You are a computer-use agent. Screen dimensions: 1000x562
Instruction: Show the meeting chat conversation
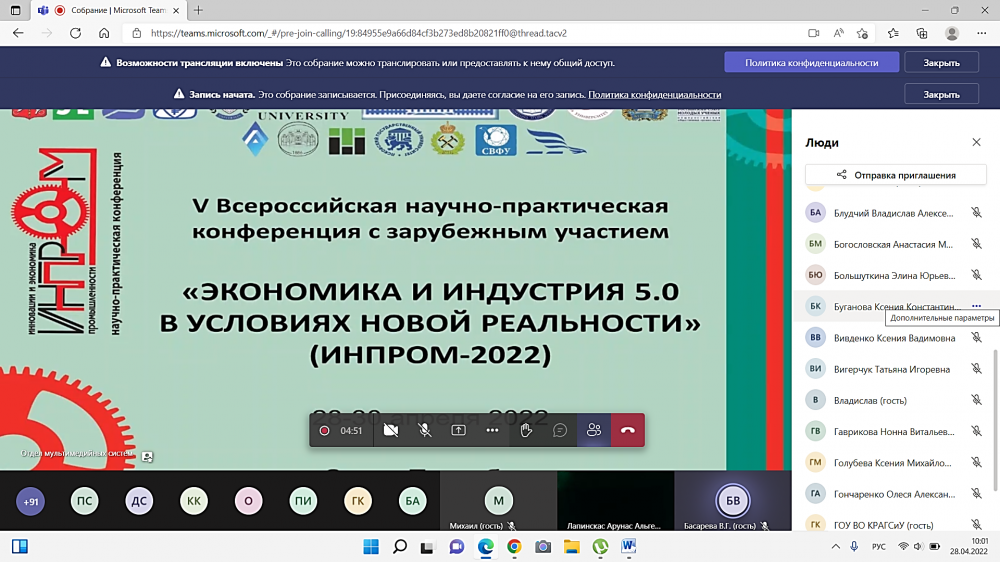[x=560, y=430]
